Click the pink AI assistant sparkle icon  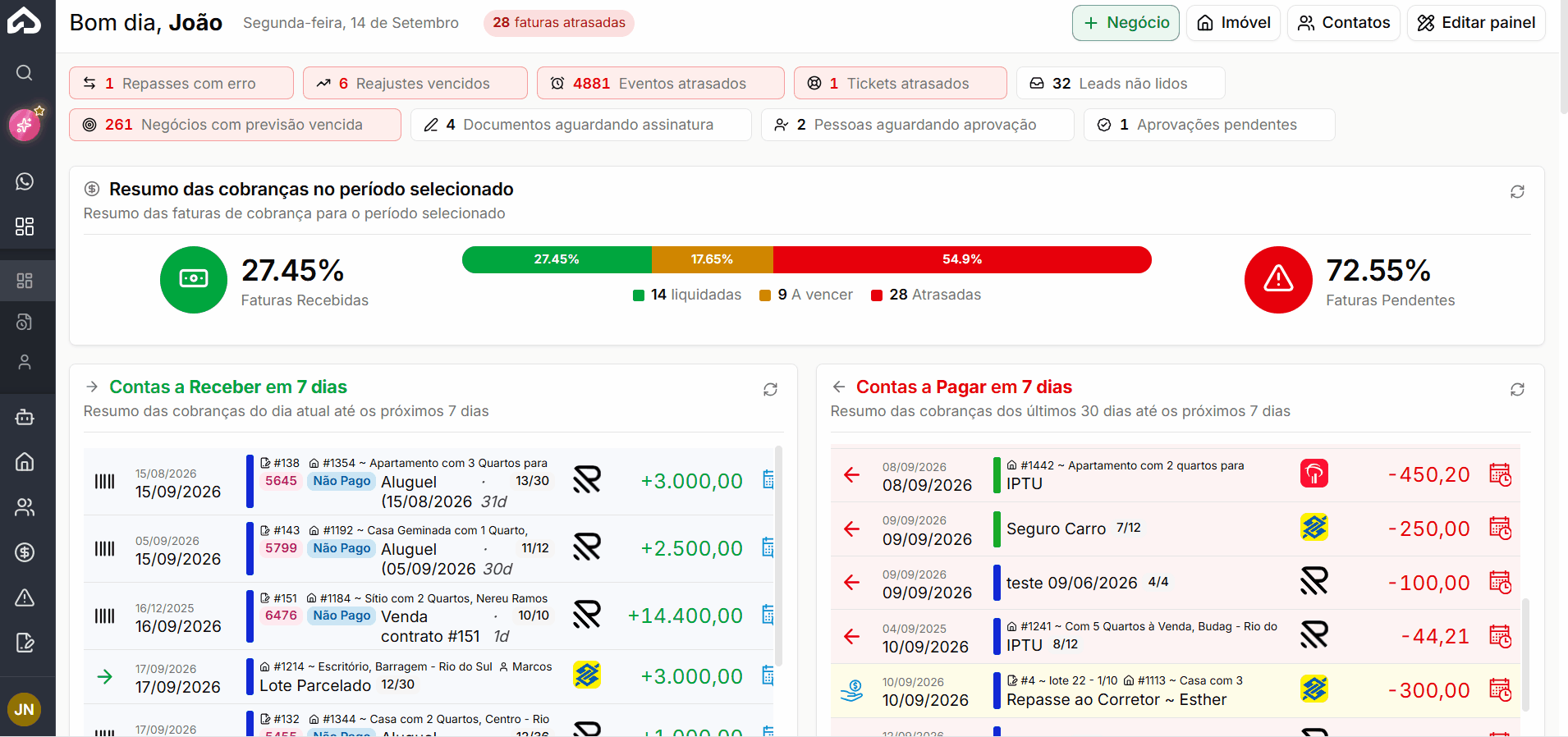pos(25,125)
